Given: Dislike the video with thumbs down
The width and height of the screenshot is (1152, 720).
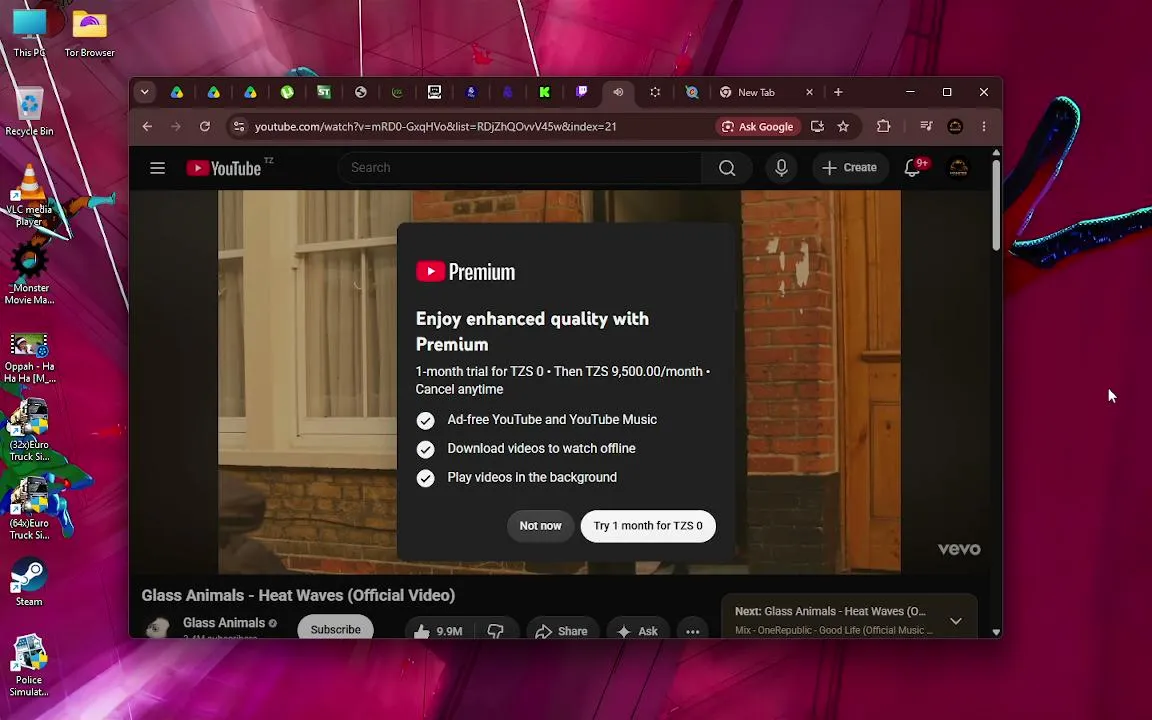Looking at the screenshot, I should [496, 630].
